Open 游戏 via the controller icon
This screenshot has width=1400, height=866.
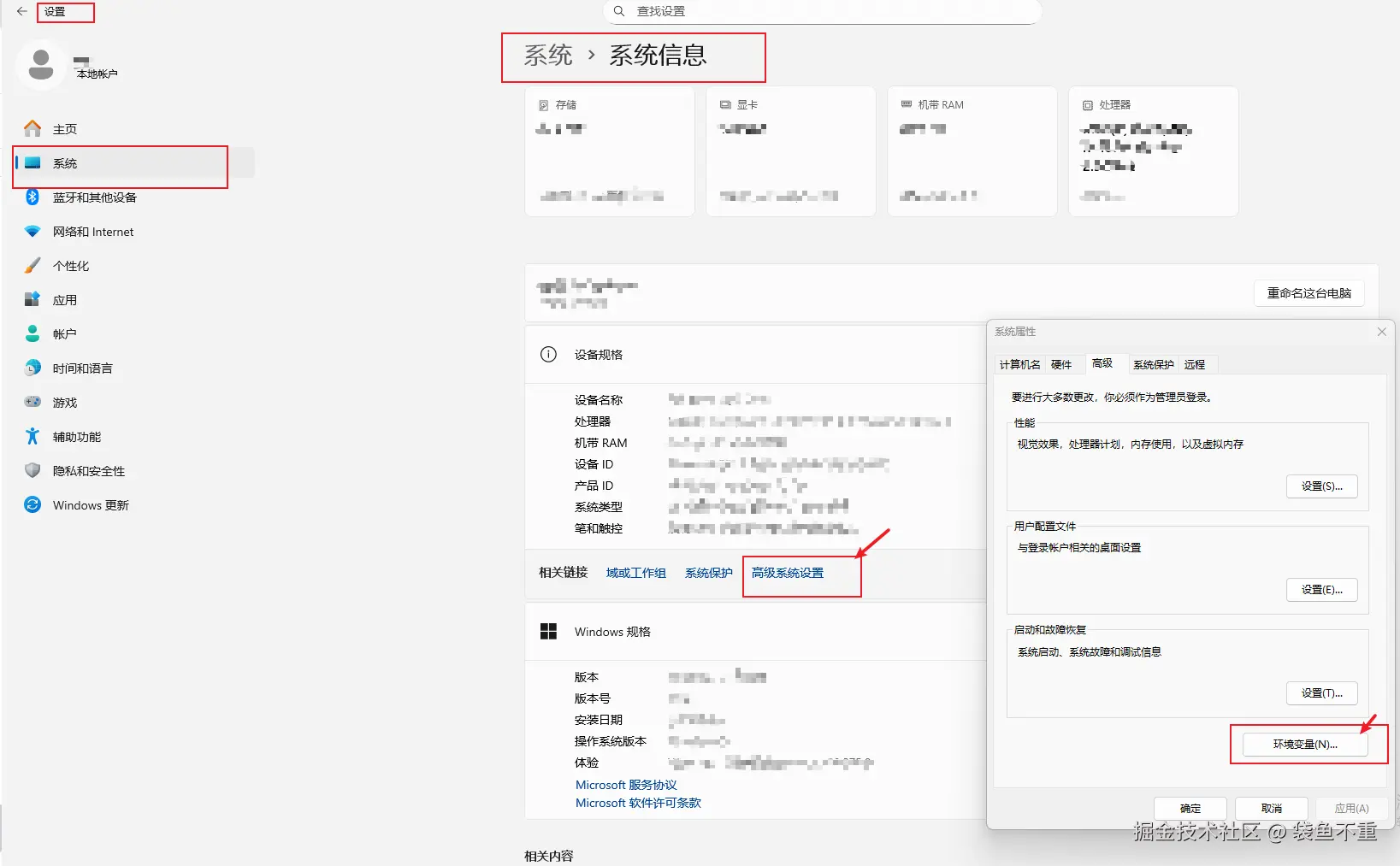[x=32, y=402]
